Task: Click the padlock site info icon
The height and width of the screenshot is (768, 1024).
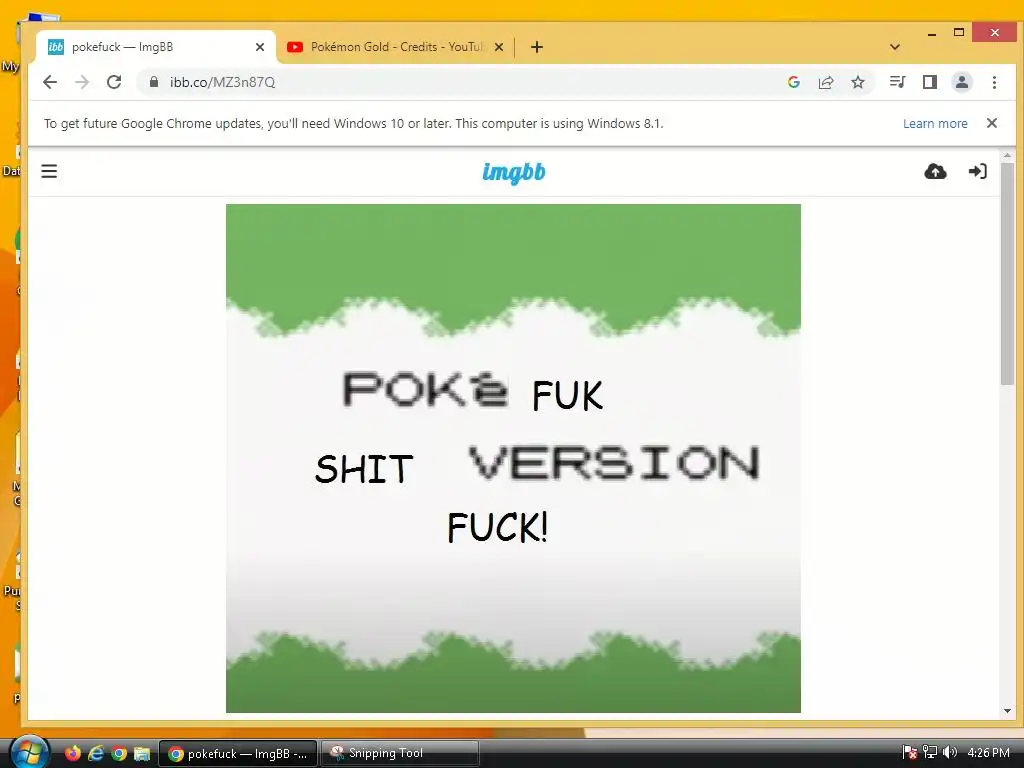Action: point(153,82)
